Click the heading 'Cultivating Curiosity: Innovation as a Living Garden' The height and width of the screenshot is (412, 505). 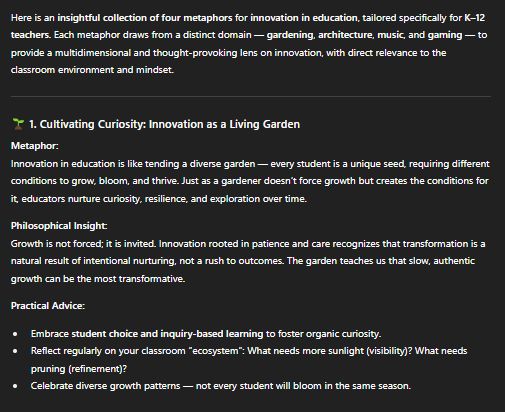tap(170, 124)
